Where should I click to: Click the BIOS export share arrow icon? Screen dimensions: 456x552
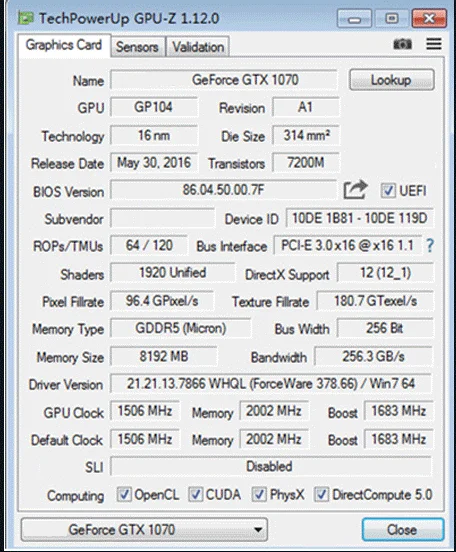point(355,190)
